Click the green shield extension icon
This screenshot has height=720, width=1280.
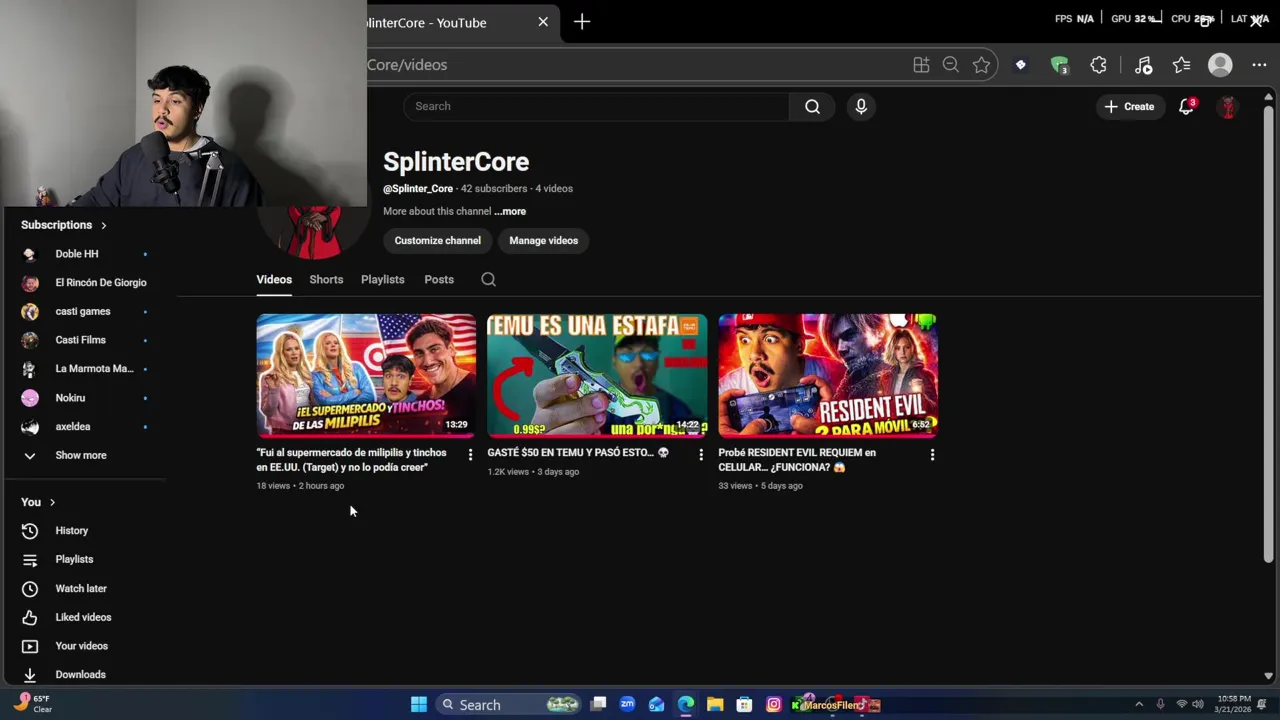(x=1060, y=66)
